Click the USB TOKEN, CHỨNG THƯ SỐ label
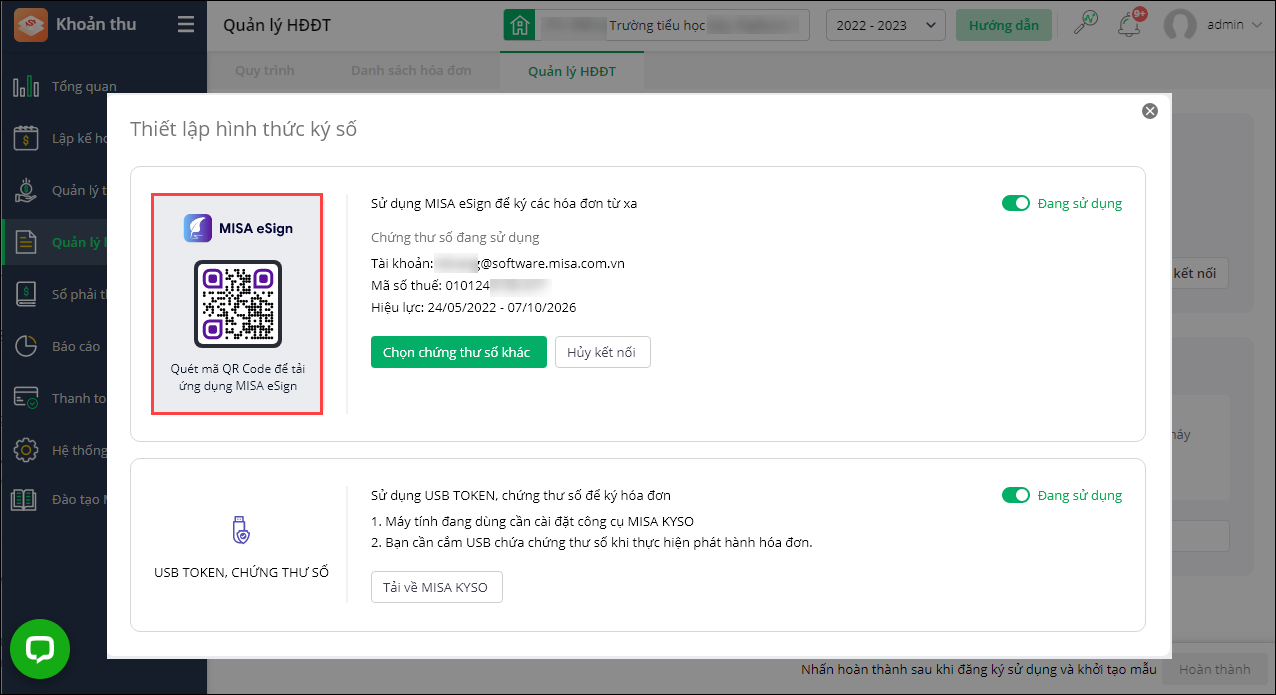 click(241, 572)
